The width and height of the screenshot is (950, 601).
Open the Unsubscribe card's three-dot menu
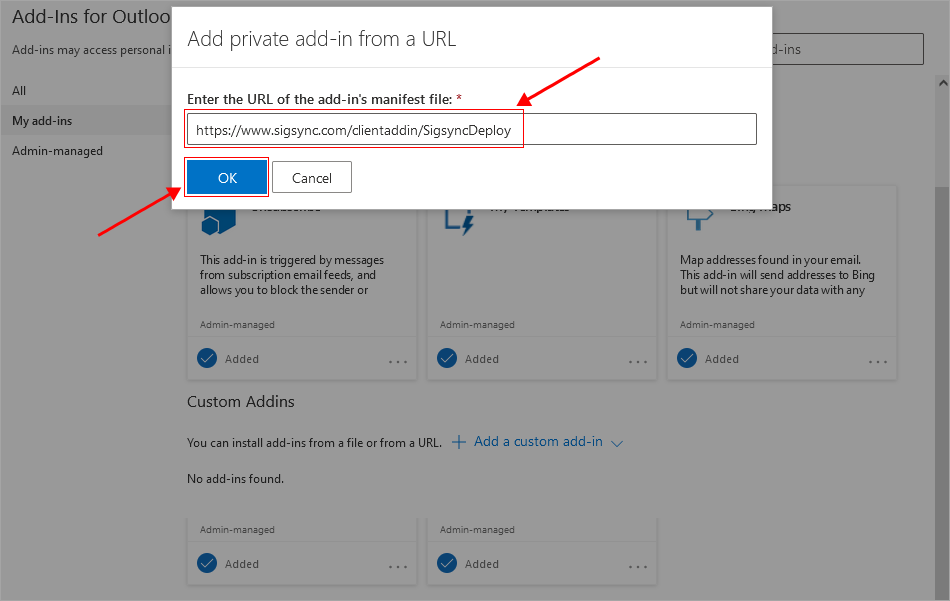pos(398,361)
